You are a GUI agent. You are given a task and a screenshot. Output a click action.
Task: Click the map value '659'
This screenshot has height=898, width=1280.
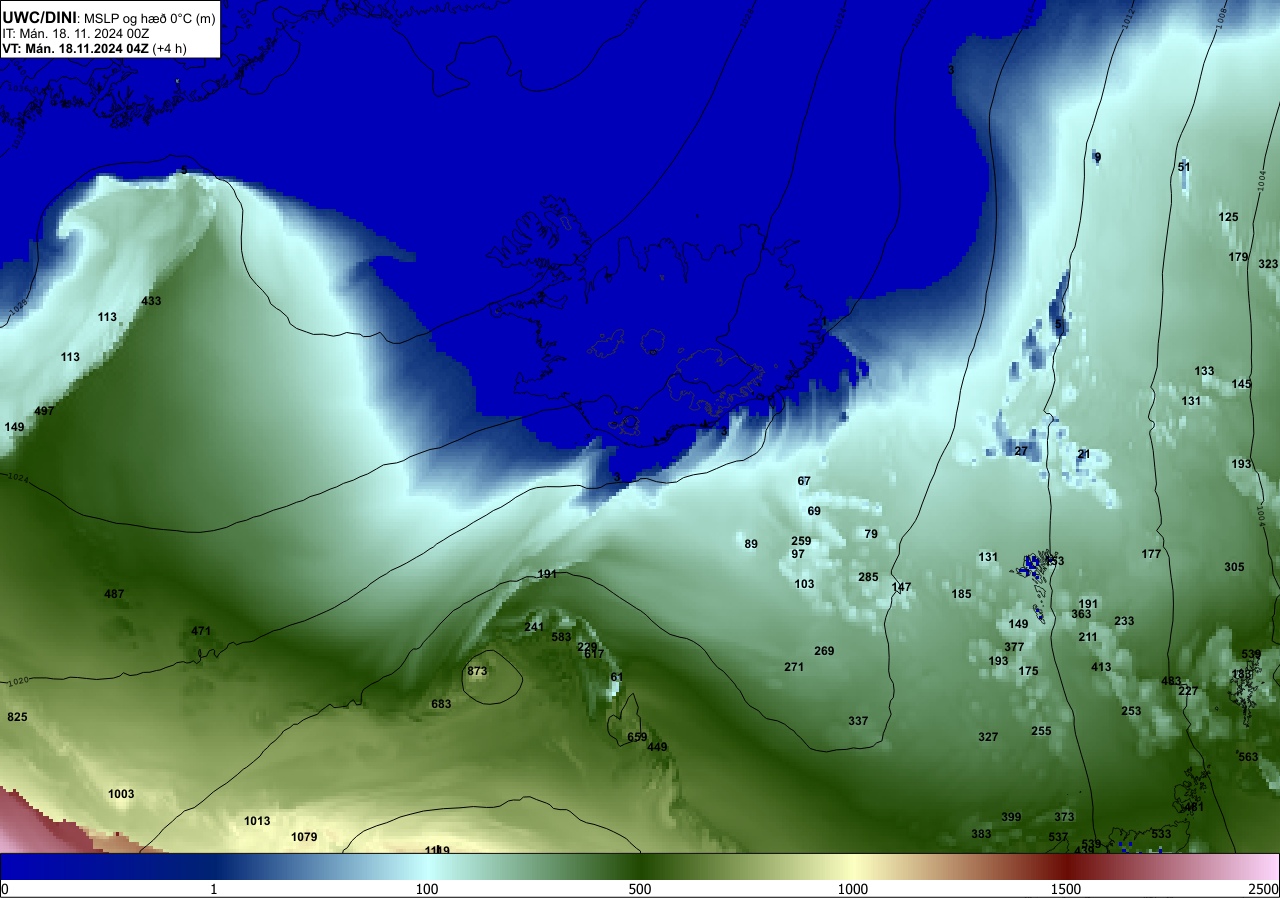point(637,737)
